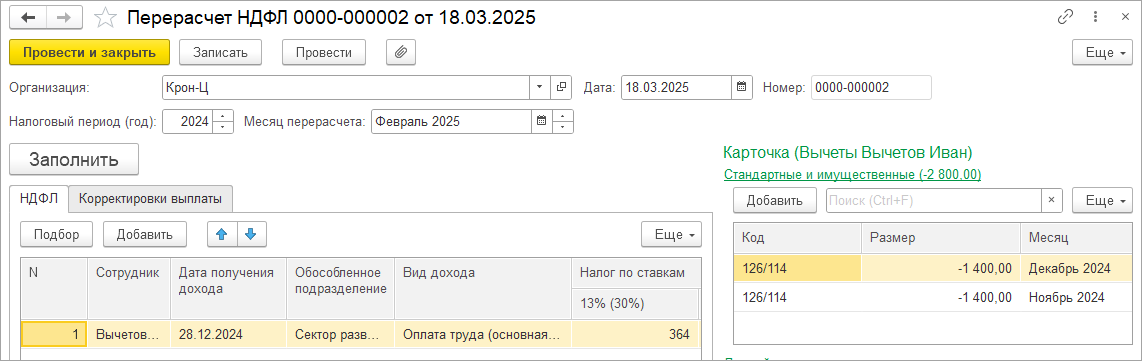
Task: Click the forward navigation arrow
Action: pos(64,18)
